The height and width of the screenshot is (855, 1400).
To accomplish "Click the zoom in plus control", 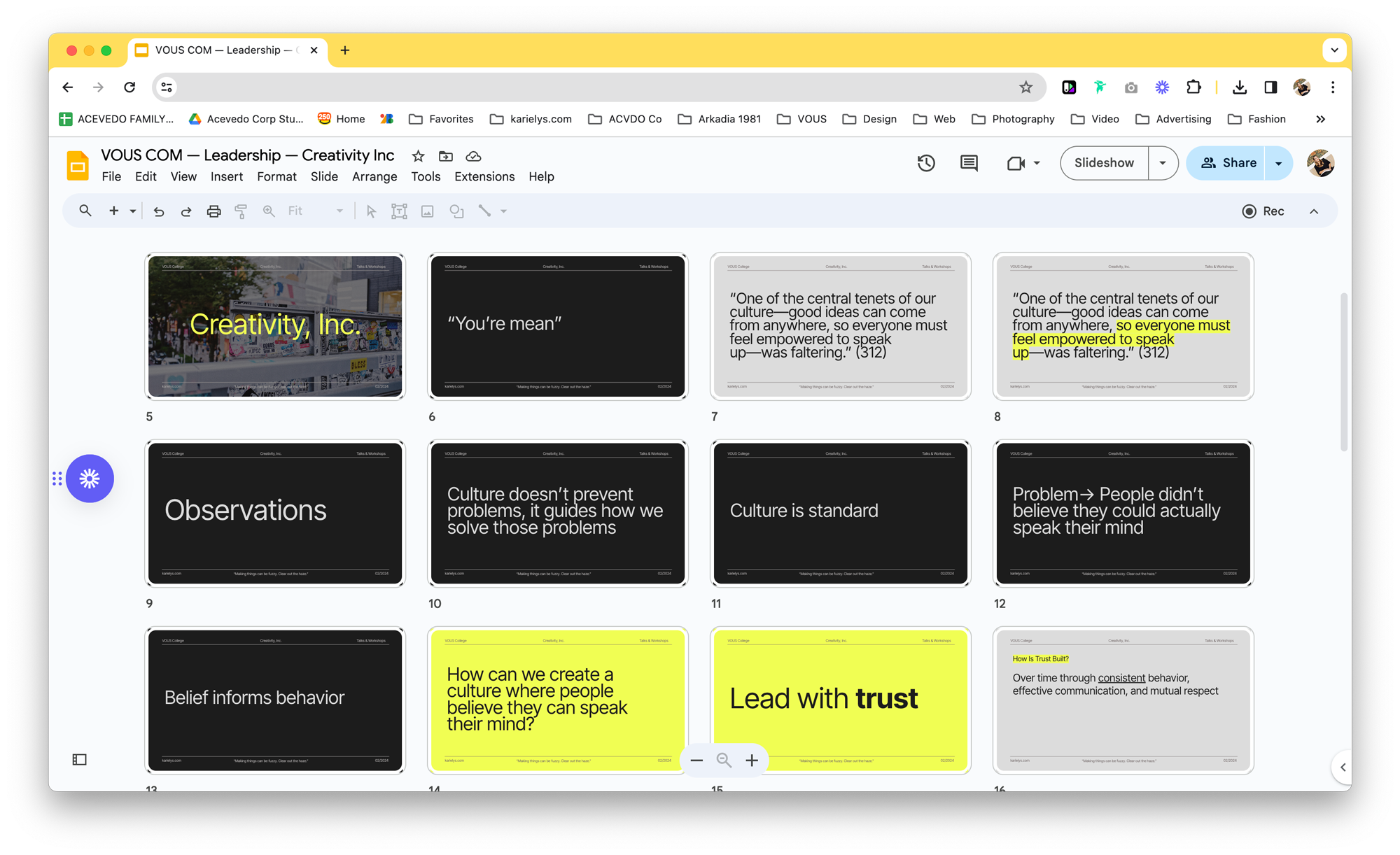I will [x=752, y=761].
